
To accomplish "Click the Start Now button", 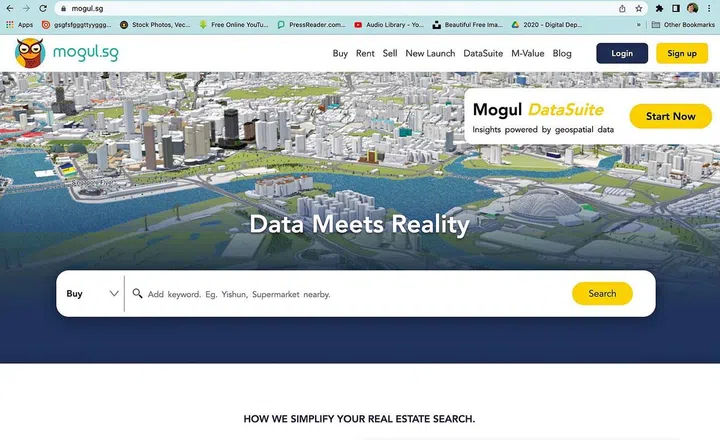I will point(670,117).
